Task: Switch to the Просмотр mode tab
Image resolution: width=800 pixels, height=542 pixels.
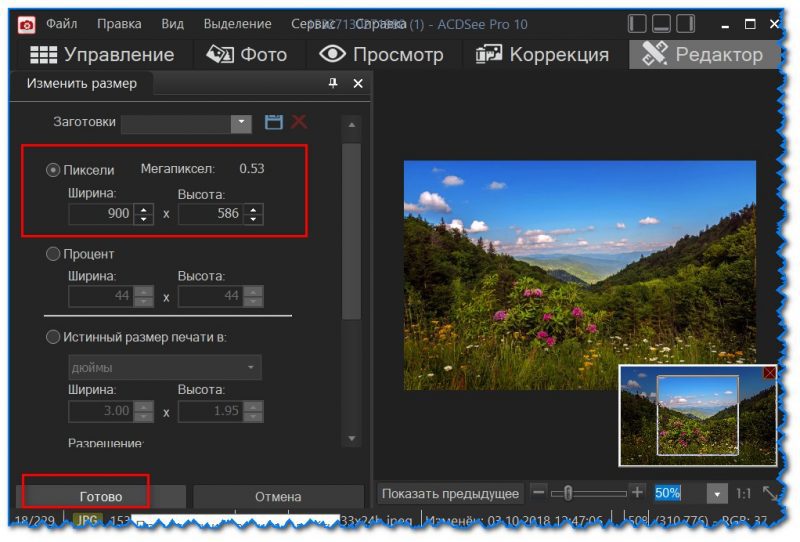Action: [381, 55]
